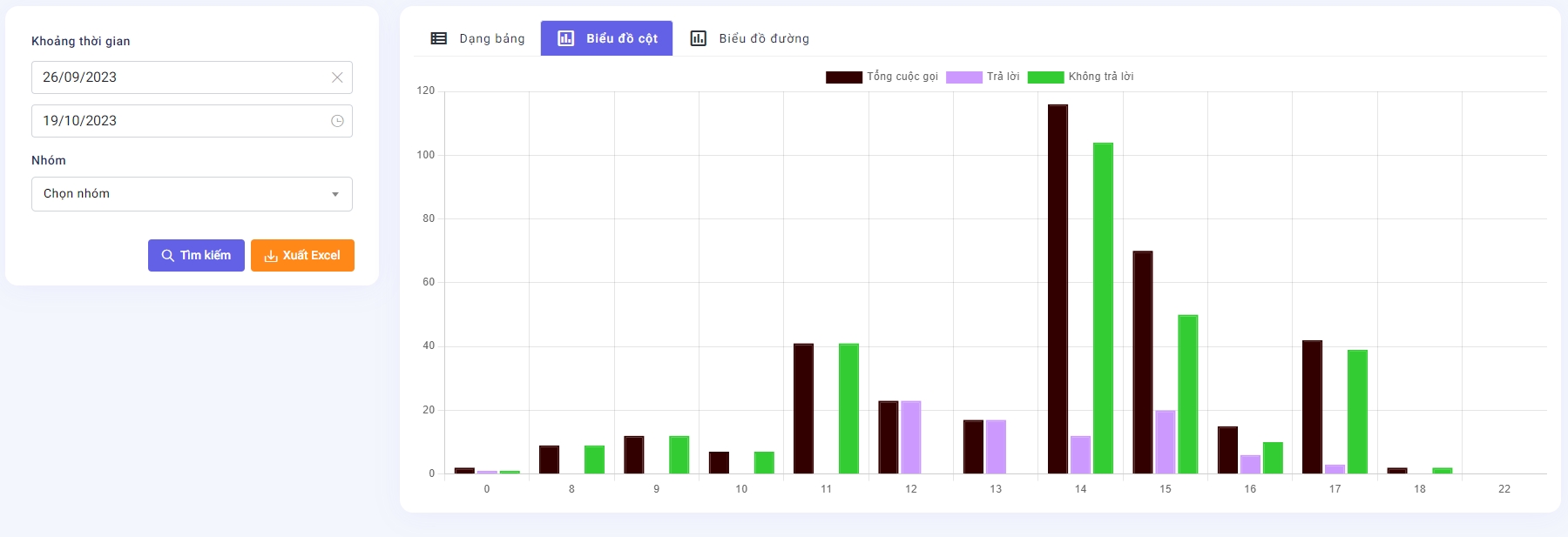Click the bar chart icon in Biểu đồ cột tab
Image resolution: width=1568 pixels, height=537 pixels.
click(x=565, y=38)
